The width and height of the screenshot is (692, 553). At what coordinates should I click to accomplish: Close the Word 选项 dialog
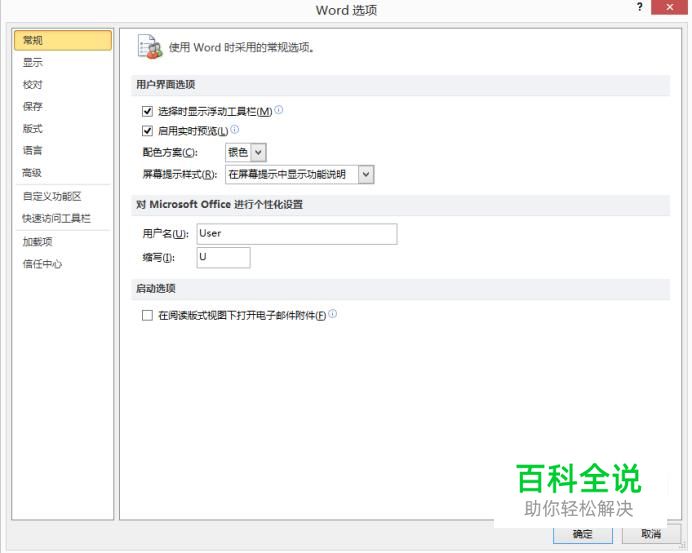coord(669,7)
